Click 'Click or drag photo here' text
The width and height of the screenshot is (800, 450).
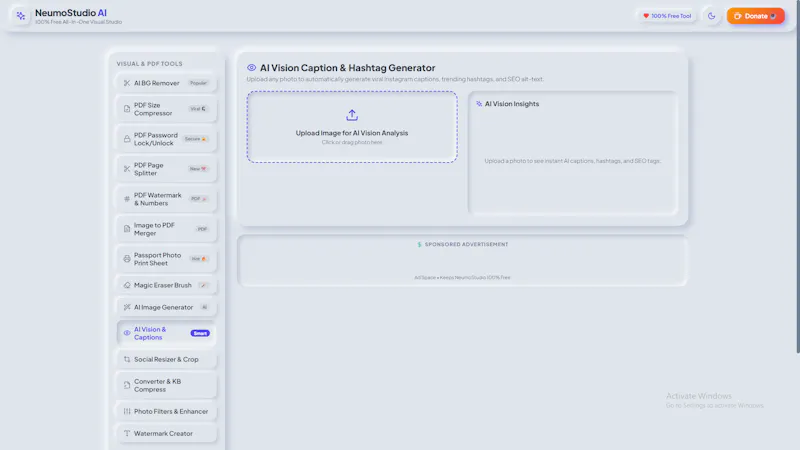[352, 142]
